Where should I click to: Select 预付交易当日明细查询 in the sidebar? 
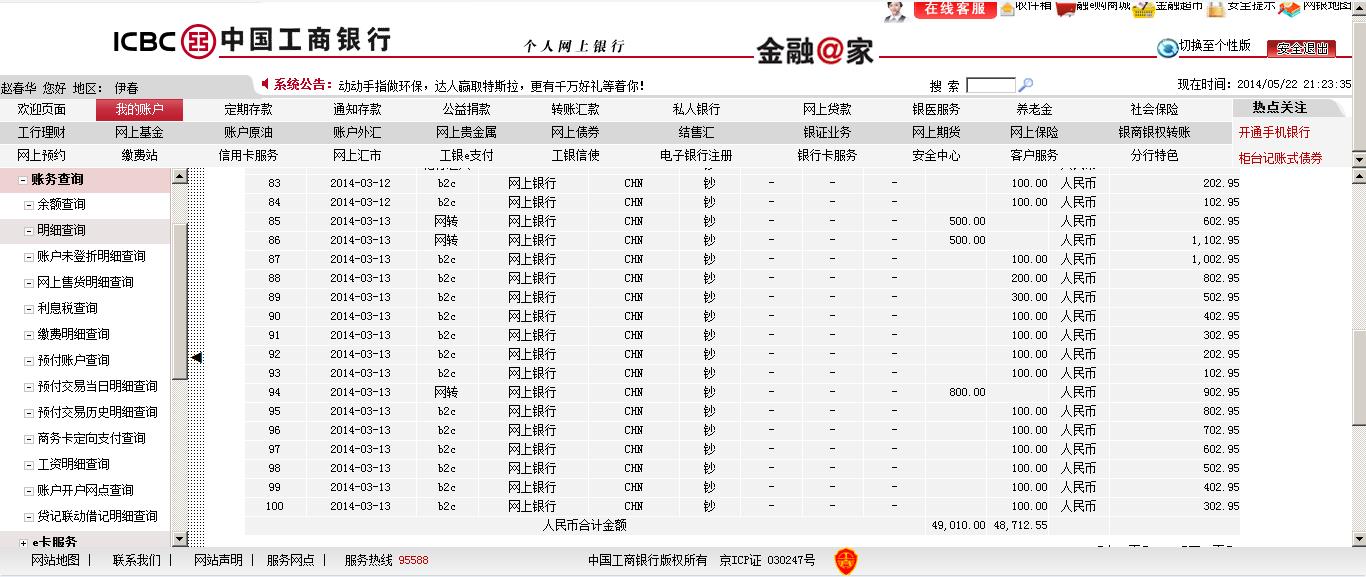tap(97, 386)
